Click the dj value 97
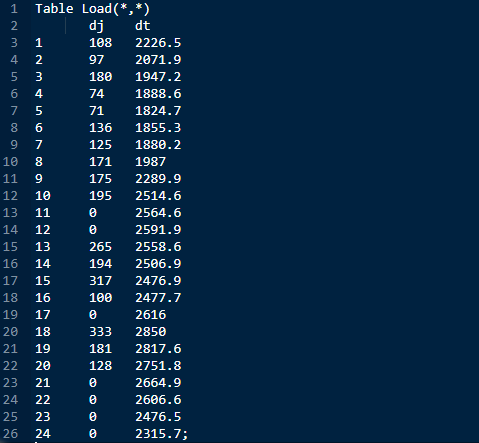The height and width of the screenshot is (443, 479). [97, 60]
